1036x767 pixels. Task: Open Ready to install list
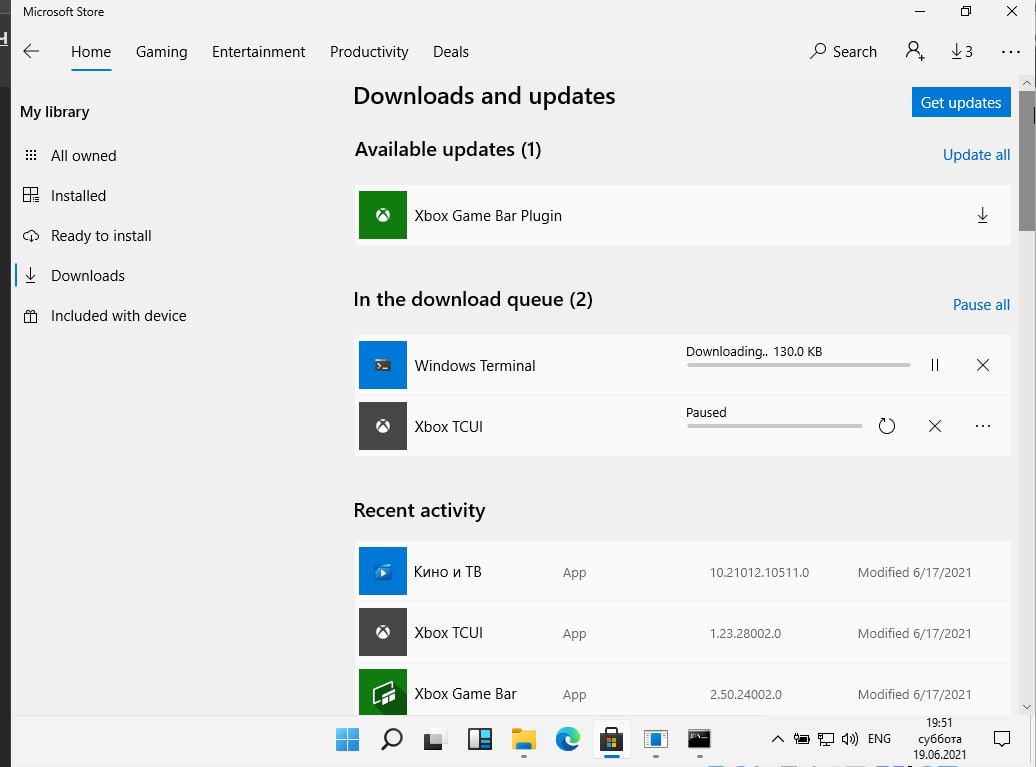[x=100, y=236]
